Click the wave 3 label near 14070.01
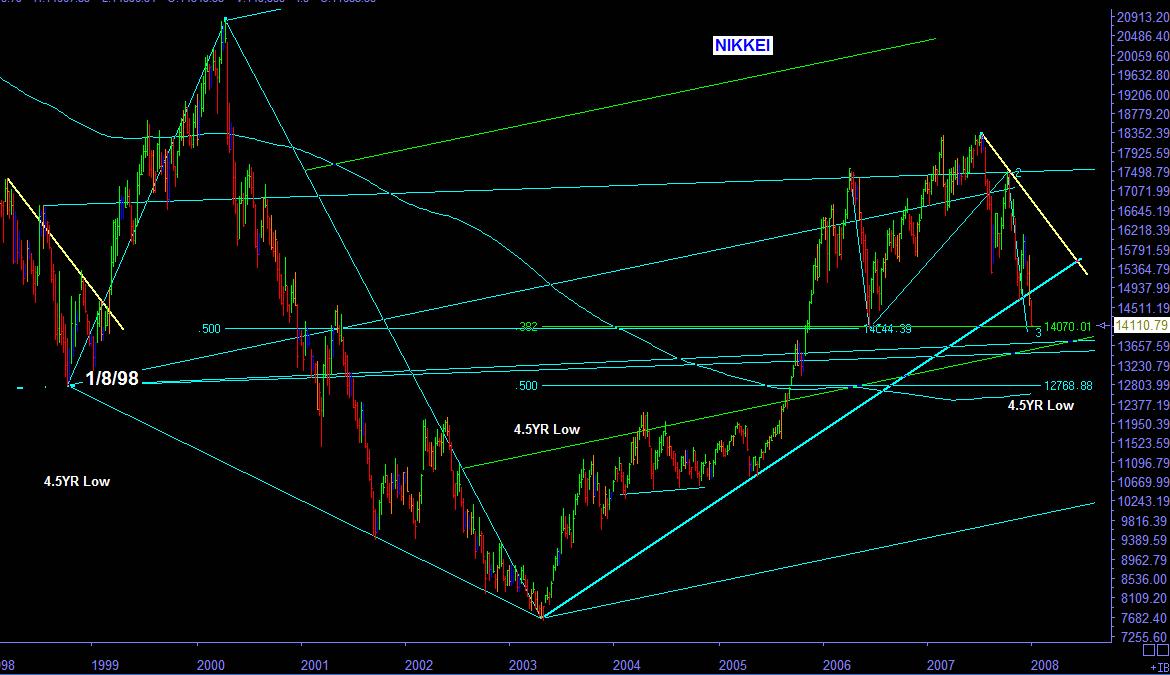The height and width of the screenshot is (675, 1170). (x=1039, y=333)
